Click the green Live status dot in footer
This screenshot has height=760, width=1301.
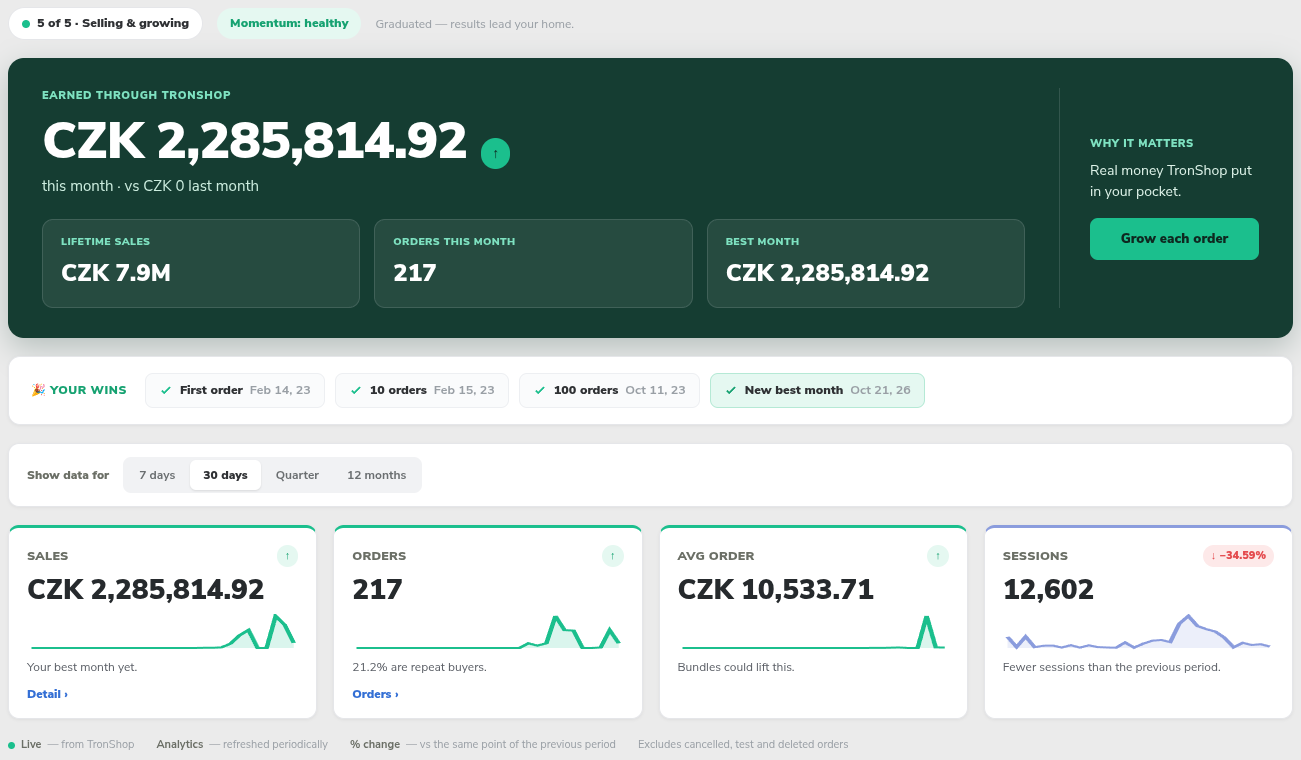point(12,745)
